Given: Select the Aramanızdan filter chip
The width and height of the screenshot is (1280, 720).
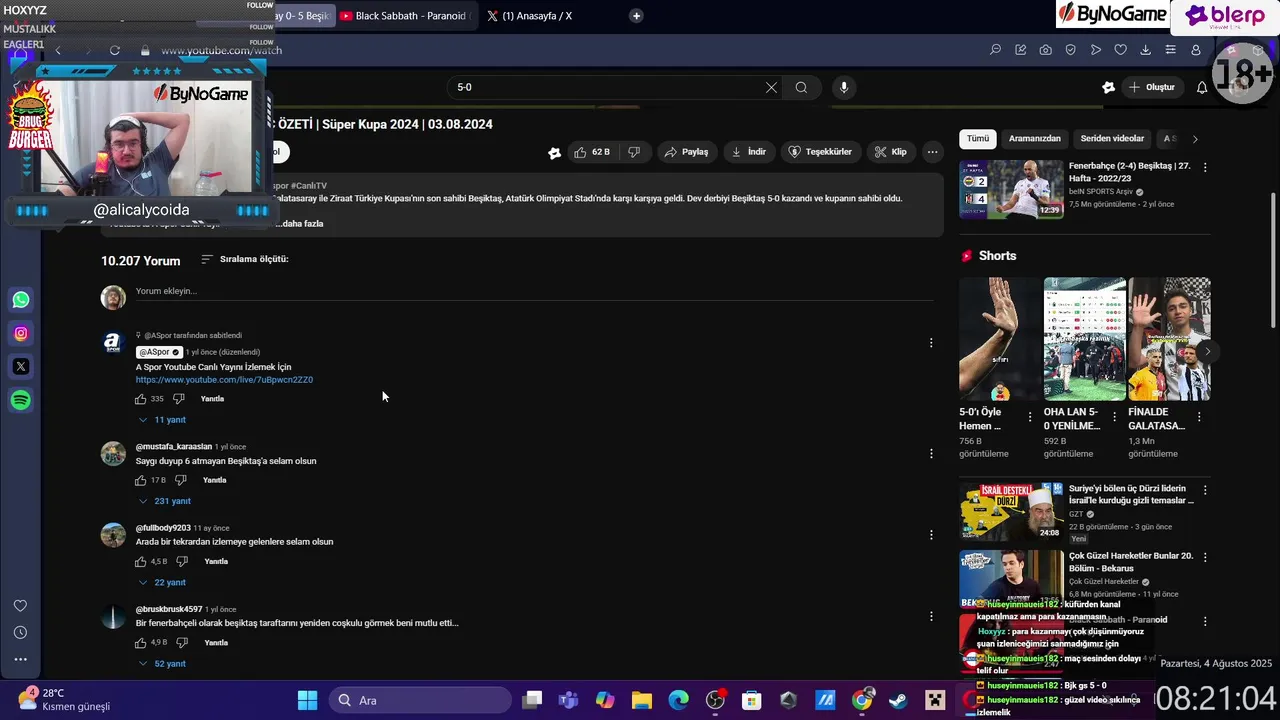Looking at the screenshot, I should pyautogui.click(x=1035, y=139).
